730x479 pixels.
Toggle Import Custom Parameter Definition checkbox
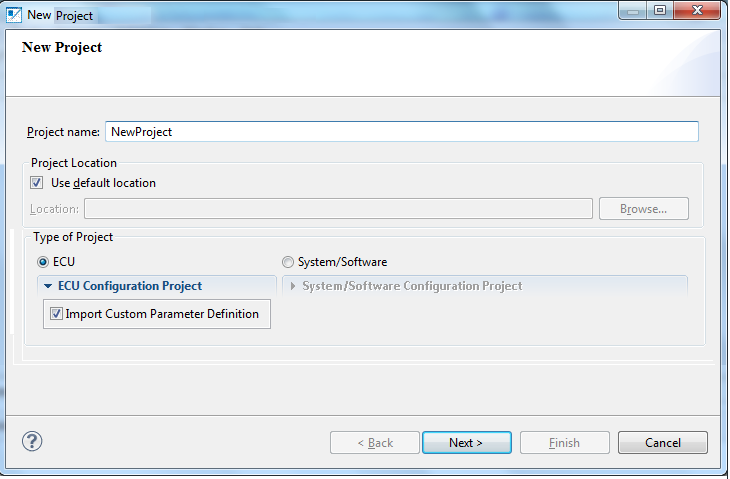[56, 314]
